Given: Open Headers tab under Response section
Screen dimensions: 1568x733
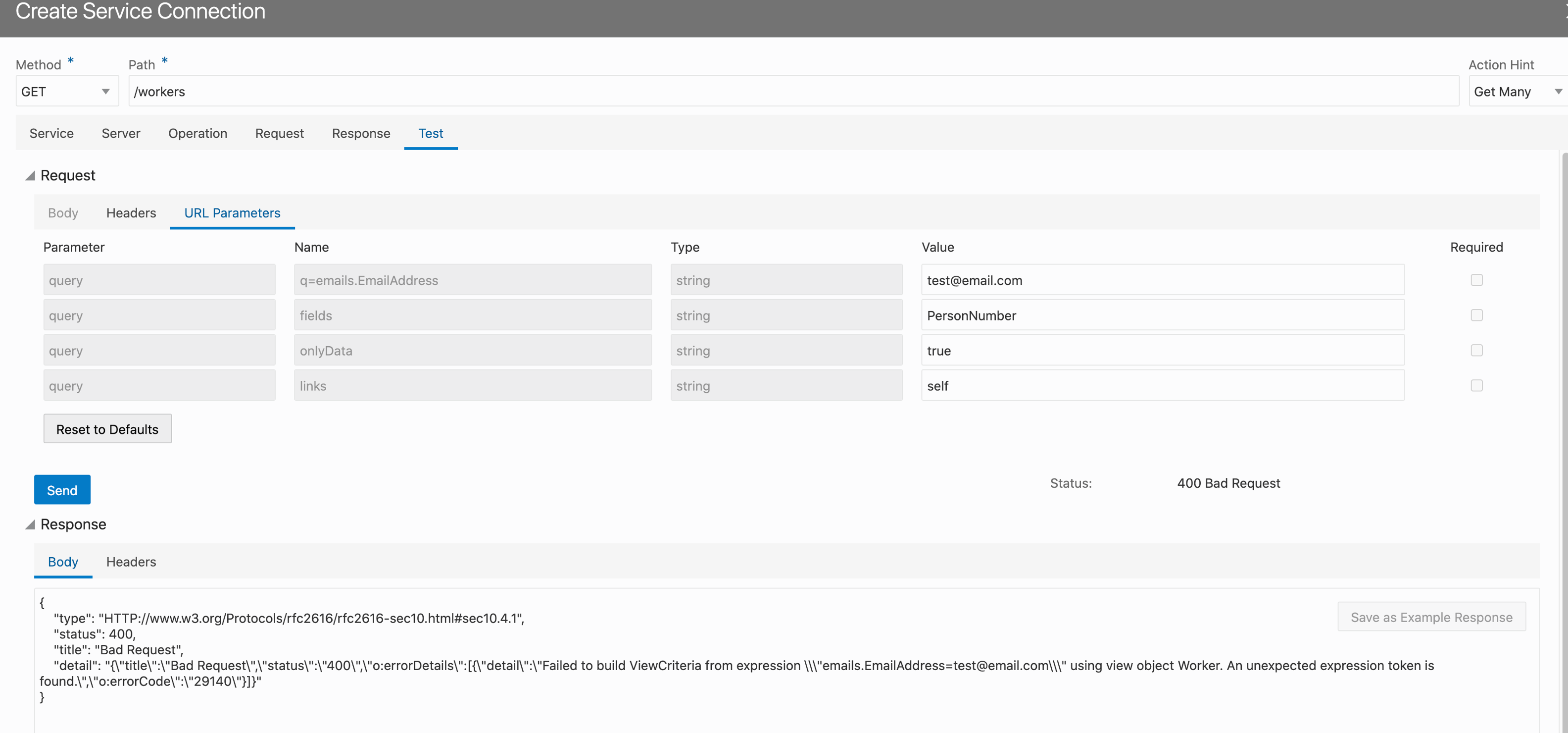Looking at the screenshot, I should [x=132, y=562].
